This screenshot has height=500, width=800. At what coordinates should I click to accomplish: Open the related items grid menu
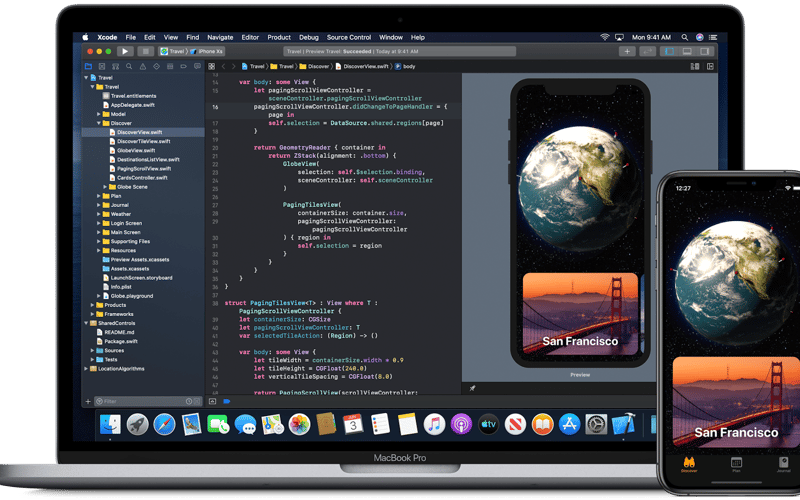tap(212, 66)
